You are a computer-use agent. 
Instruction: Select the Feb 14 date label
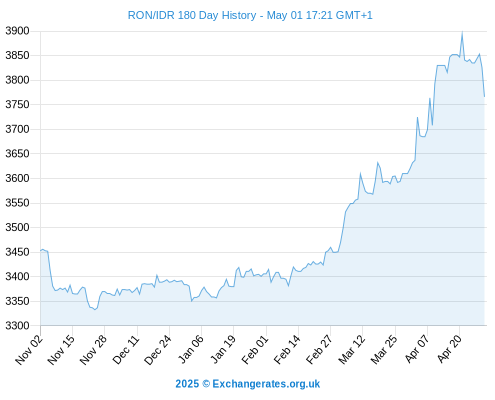287,349
